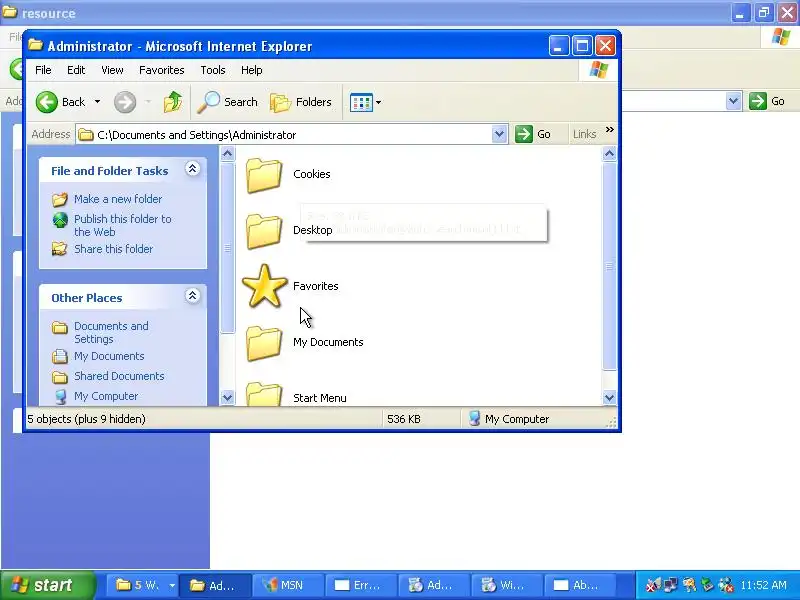The height and width of the screenshot is (600, 800).
Task: Expand address dropdown in resource window
Action: coord(734,101)
